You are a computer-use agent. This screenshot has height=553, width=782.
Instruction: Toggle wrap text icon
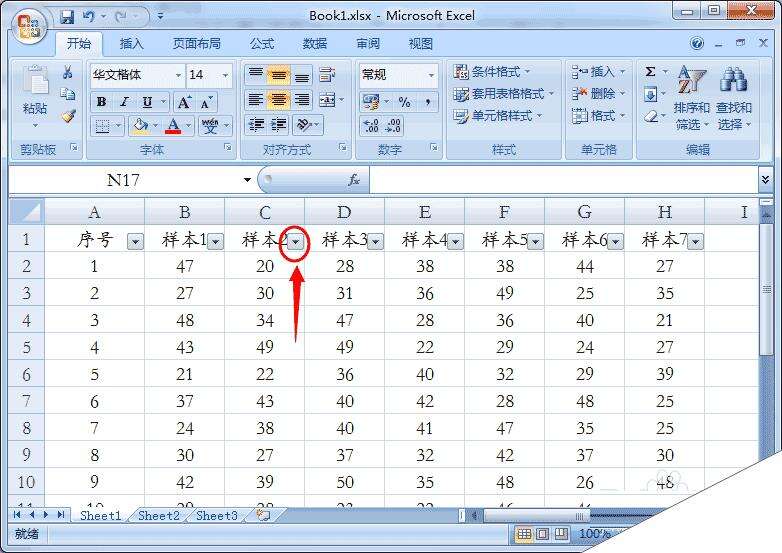[x=327, y=75]
